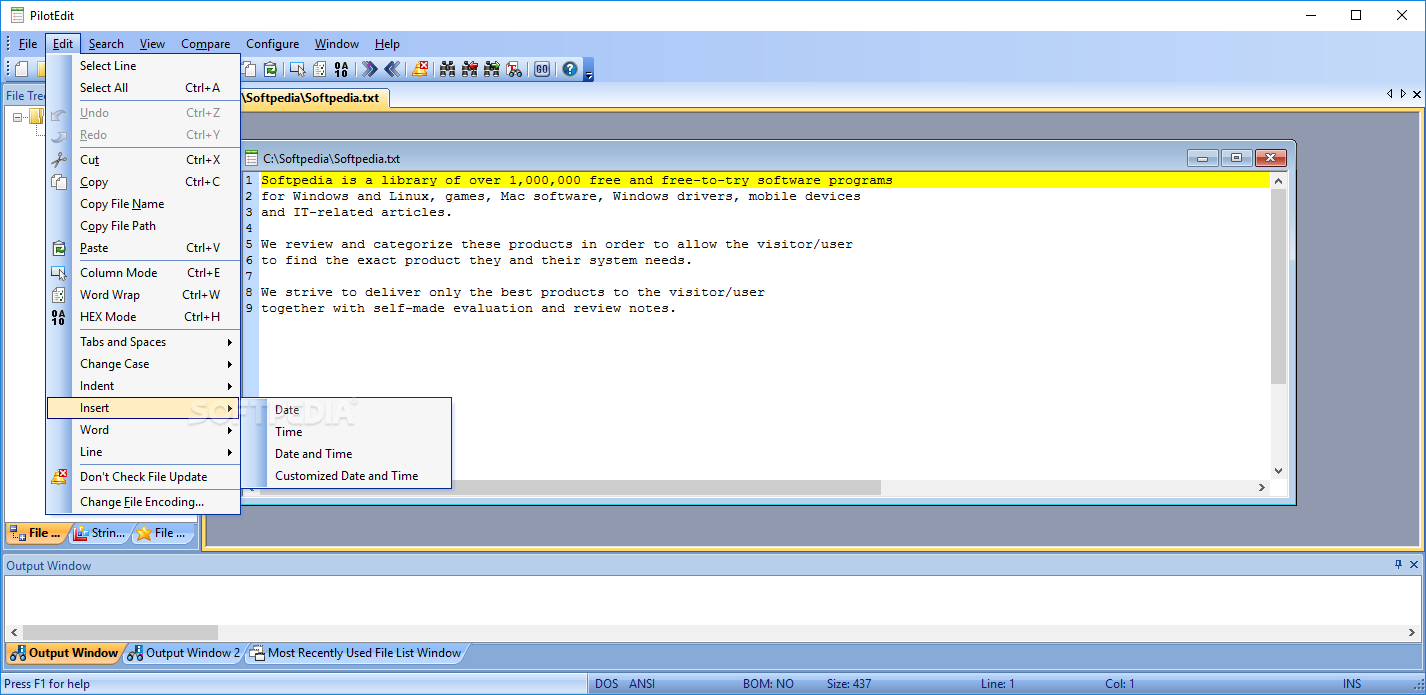Click the editor horizontal scrollbar thumb
The width and height of the screenshot is (1426, 695).
point(571,487)
